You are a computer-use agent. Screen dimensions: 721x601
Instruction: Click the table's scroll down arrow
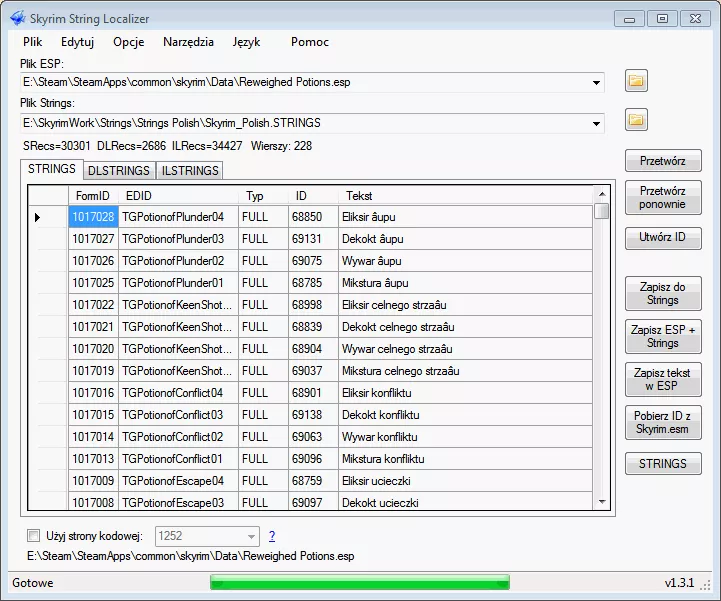coord(602,500)
